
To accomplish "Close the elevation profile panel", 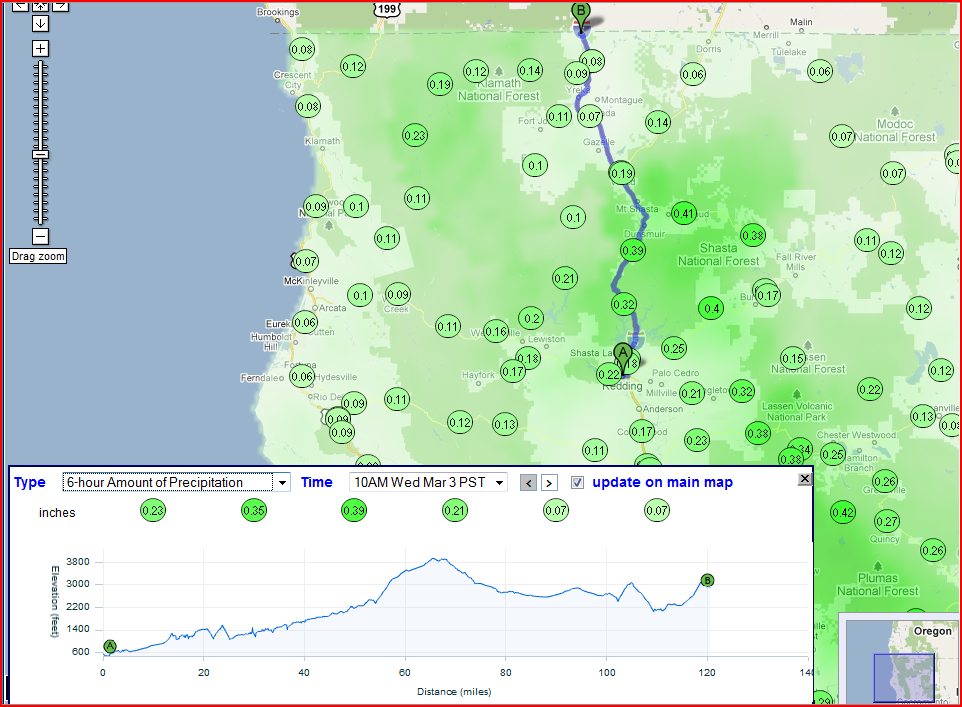I will click(x=804, y=479).
